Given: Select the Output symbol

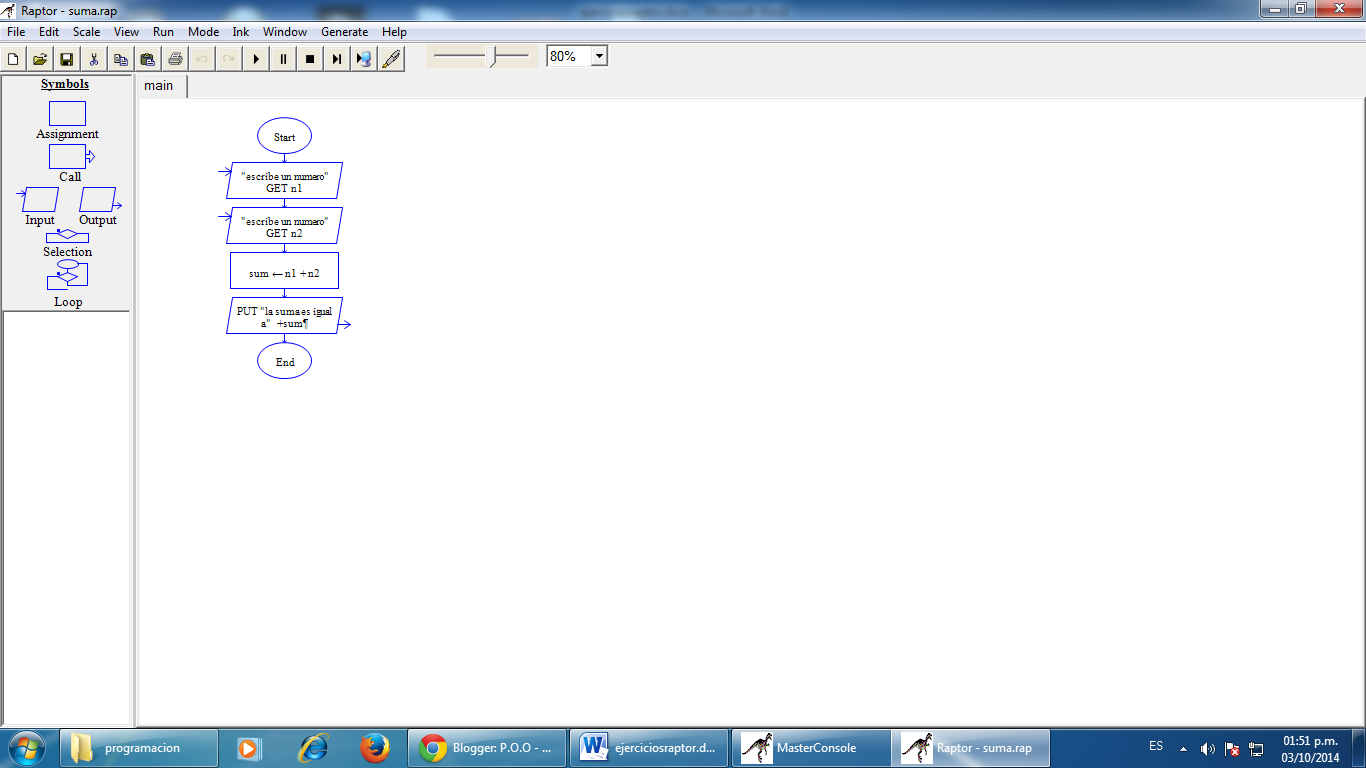Looking at the screenshot, I should coord(99,200).
